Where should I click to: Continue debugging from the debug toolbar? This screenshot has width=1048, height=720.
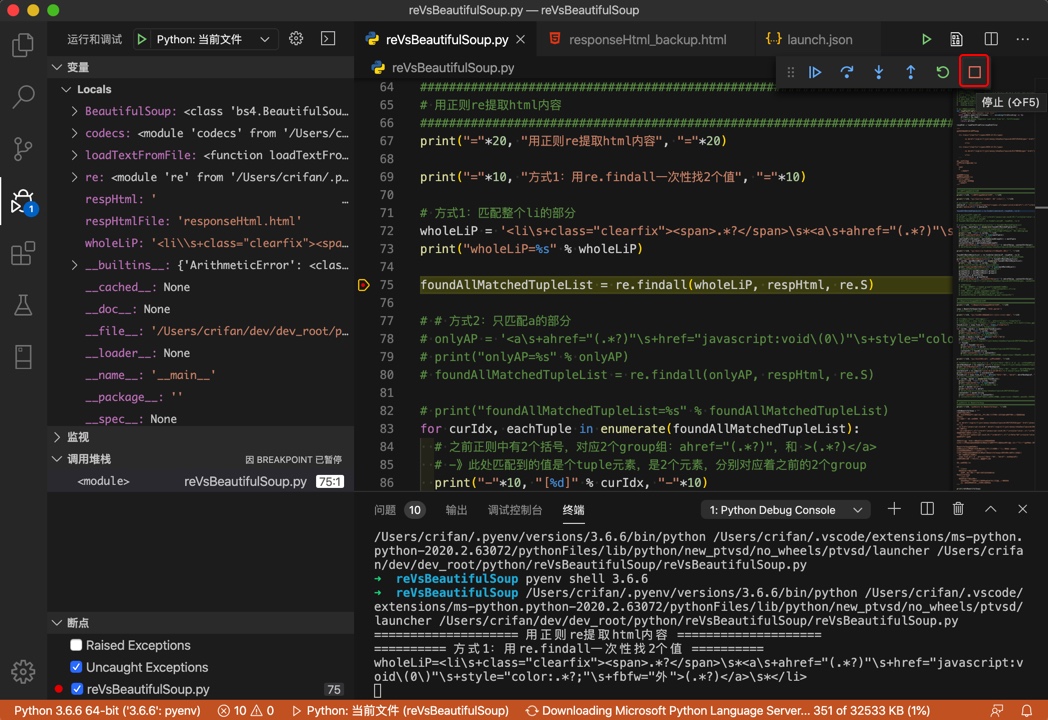pyautogui.click(x=815, y=72)
